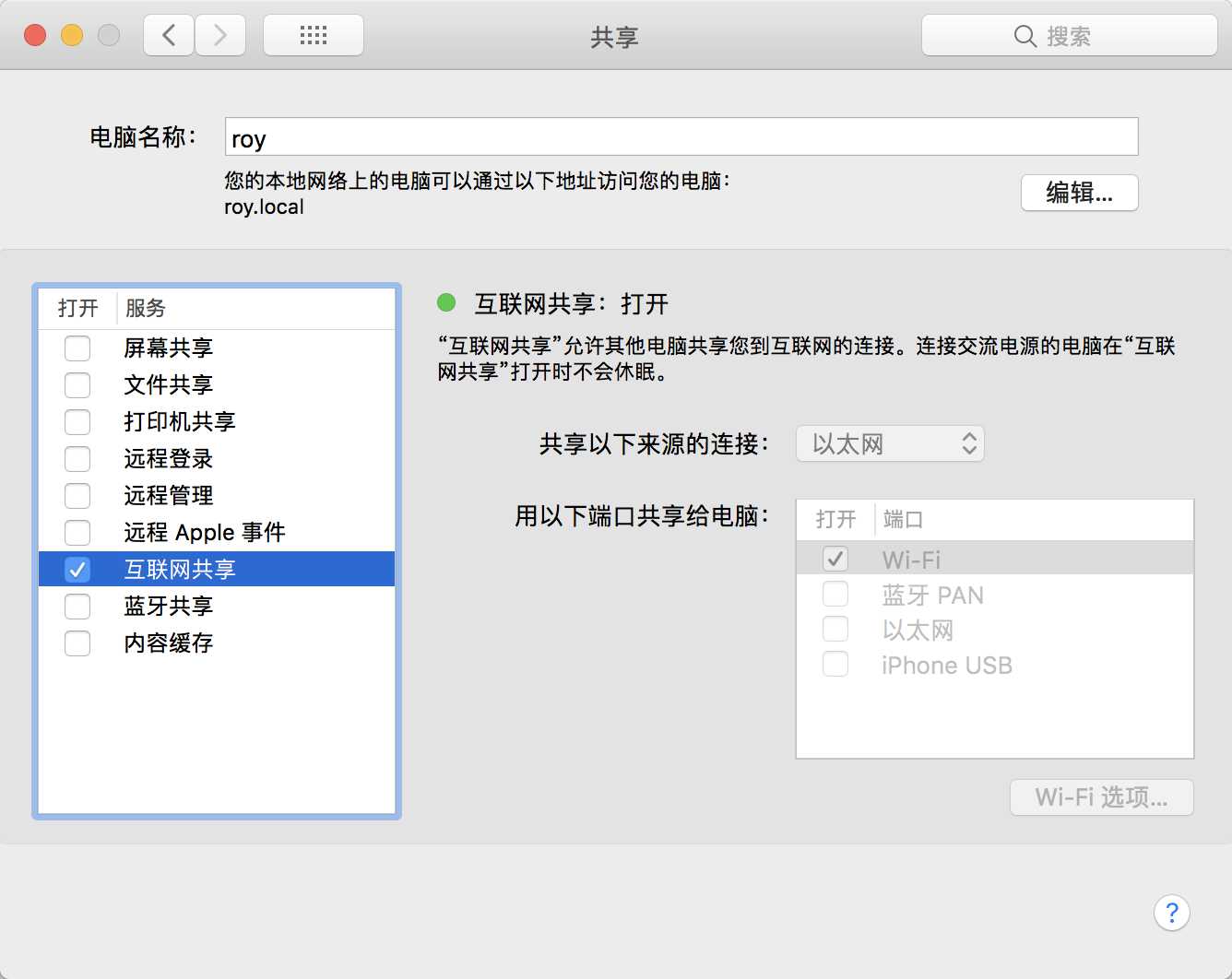This screenshot has width=1232, height=979.
Task: Enable the 蓝牙共享 checkbox
Action: coord(77,607)
